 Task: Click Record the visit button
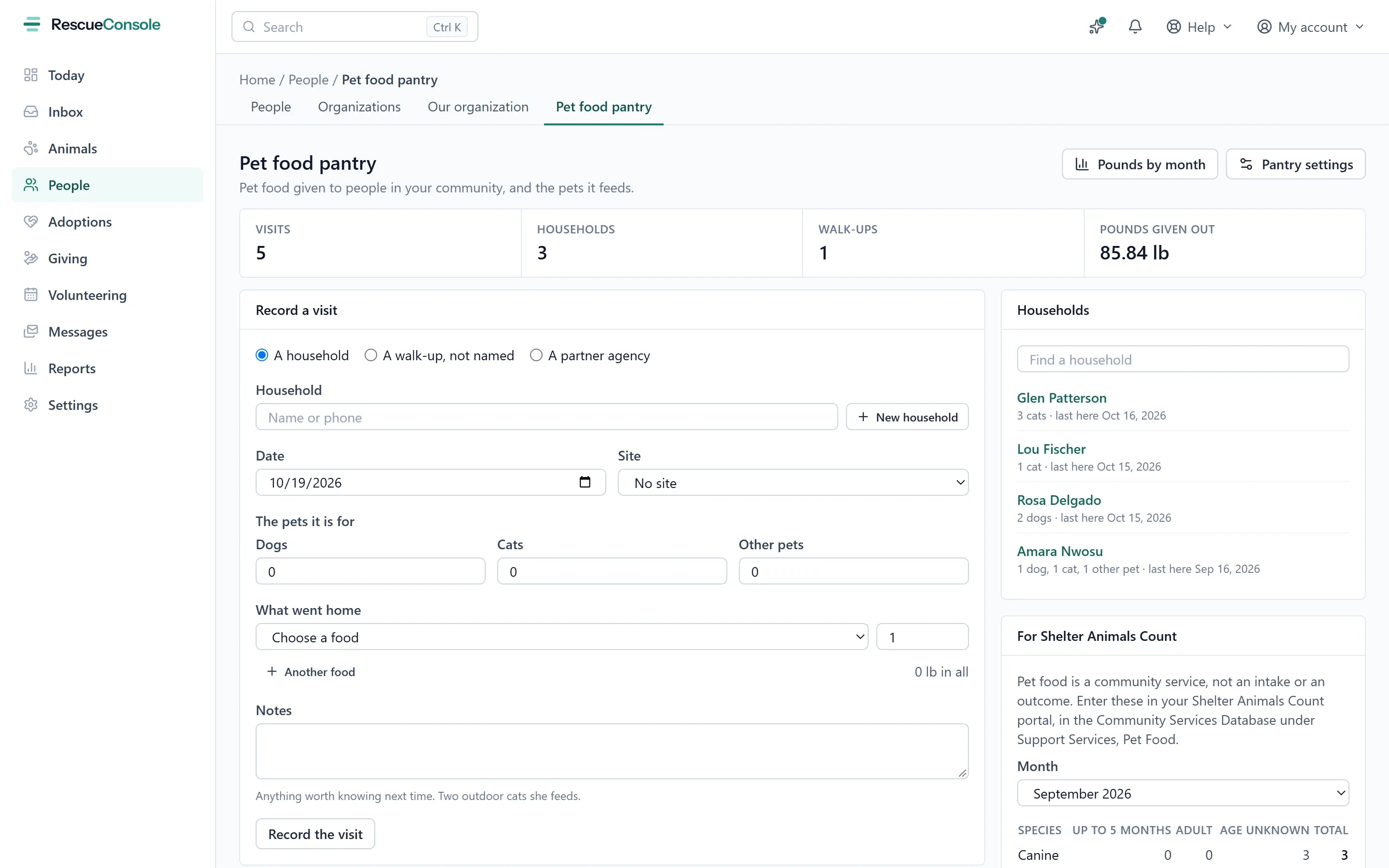315,834
